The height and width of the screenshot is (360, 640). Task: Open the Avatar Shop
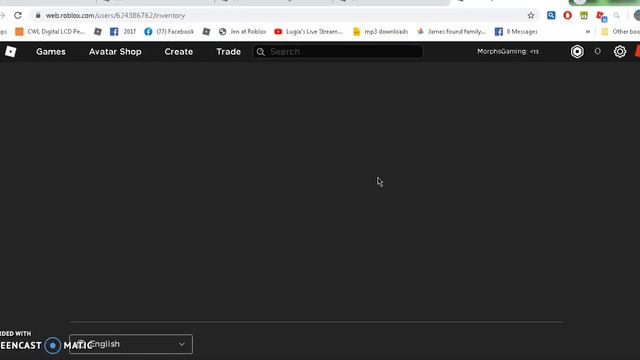click(115, 52)
